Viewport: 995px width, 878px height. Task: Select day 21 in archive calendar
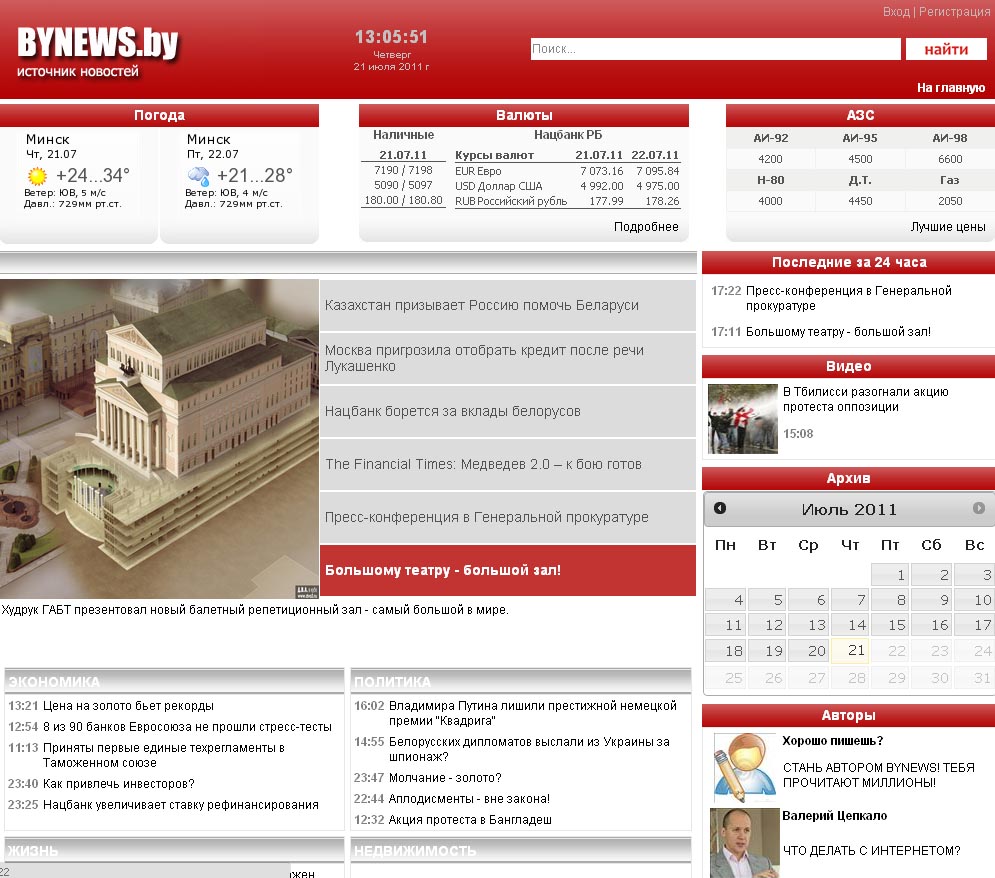click(850, 650)
